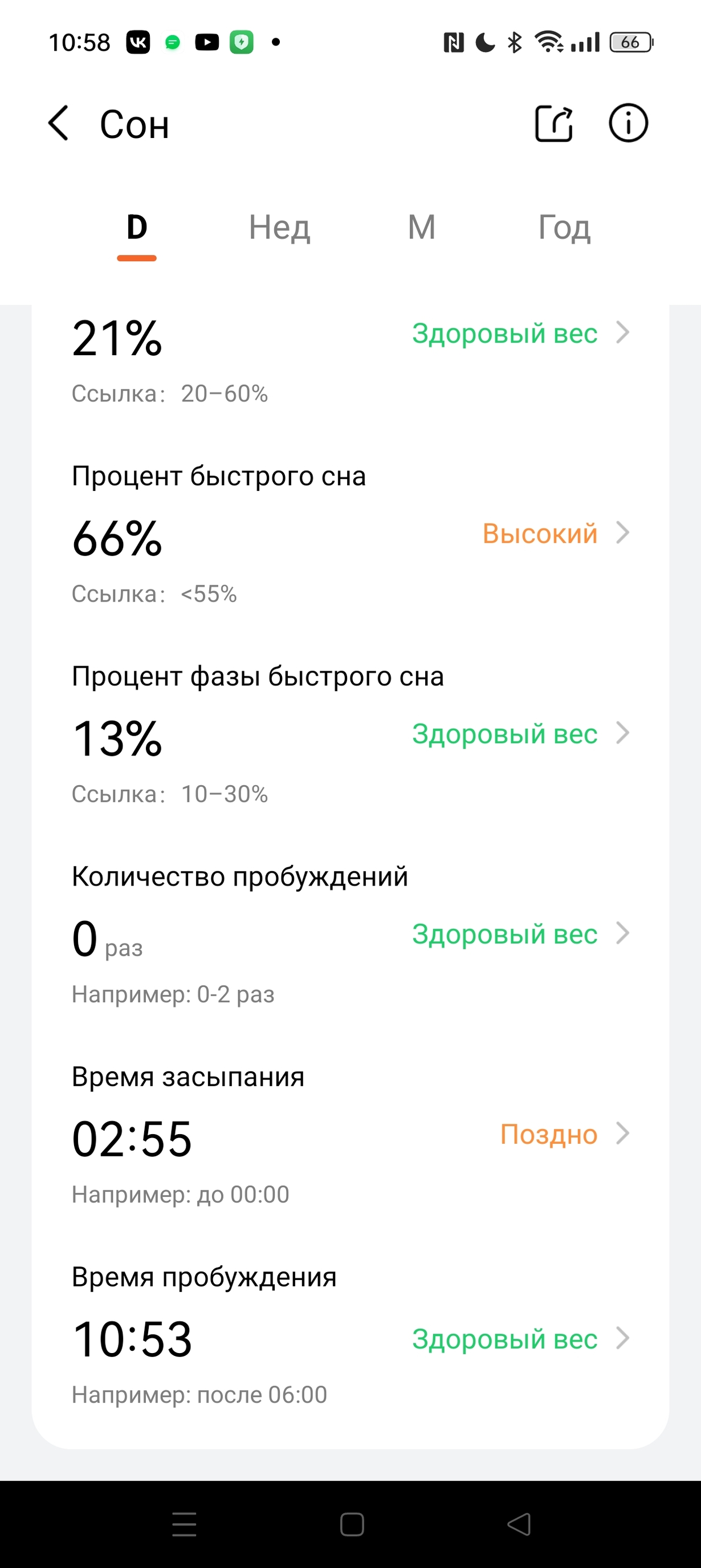
Task: Open the Высокий status for 66% value
Action: pos(540,534)
